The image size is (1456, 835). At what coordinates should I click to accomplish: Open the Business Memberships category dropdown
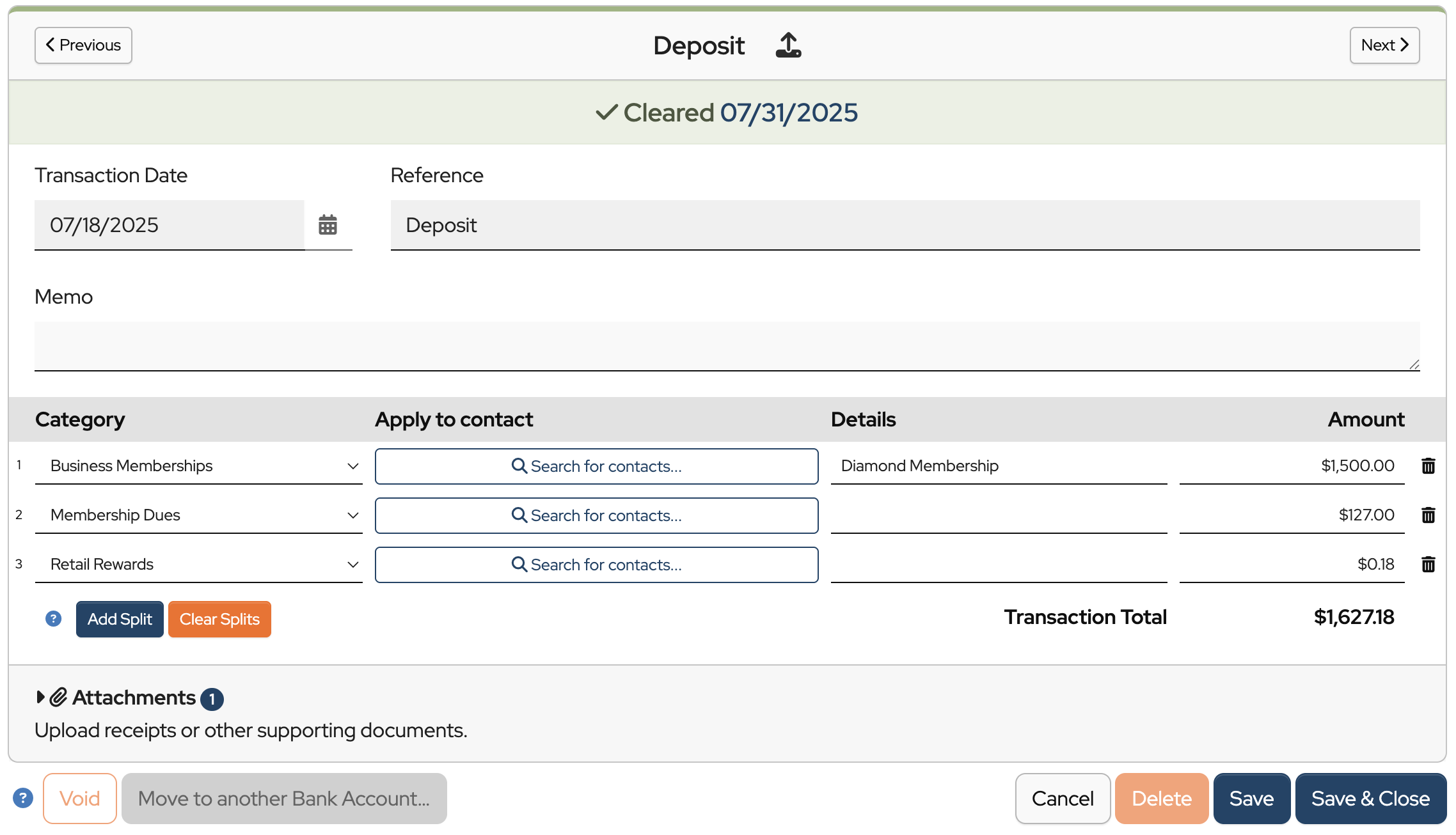(198, 466)
